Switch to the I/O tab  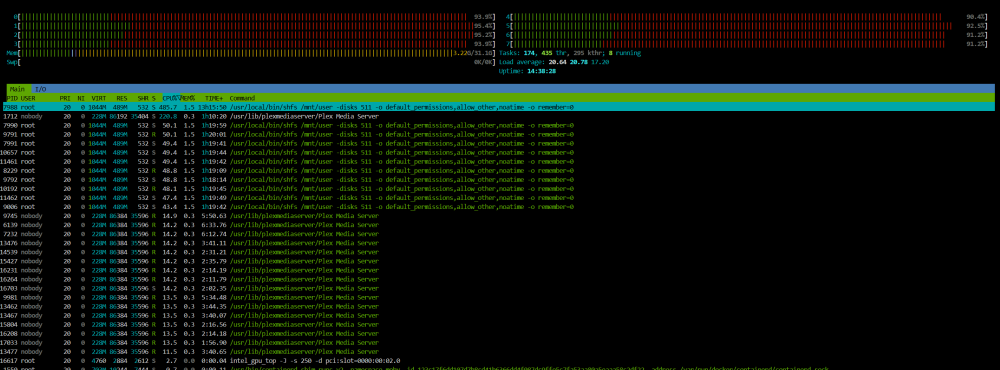coord(40,89)
